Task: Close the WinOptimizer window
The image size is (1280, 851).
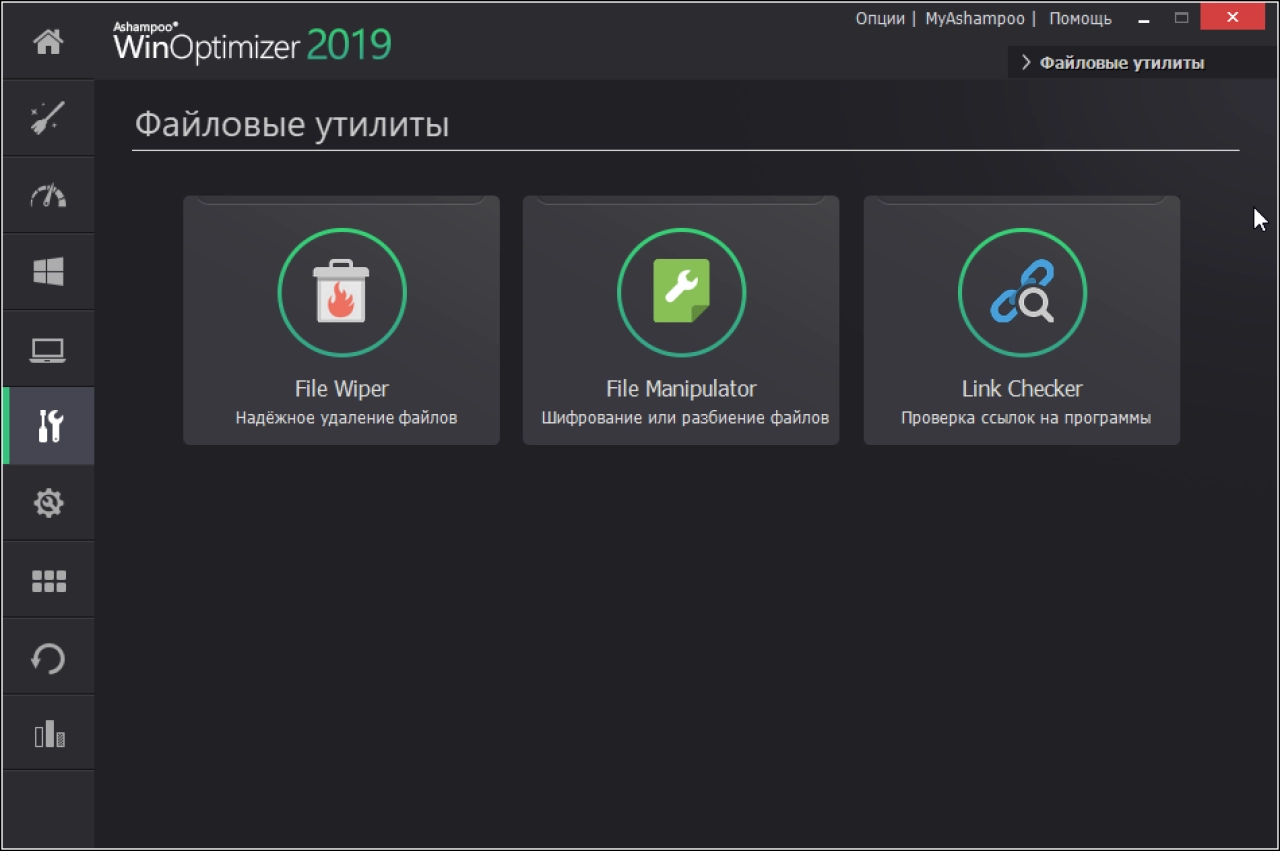Action: 1234,18
